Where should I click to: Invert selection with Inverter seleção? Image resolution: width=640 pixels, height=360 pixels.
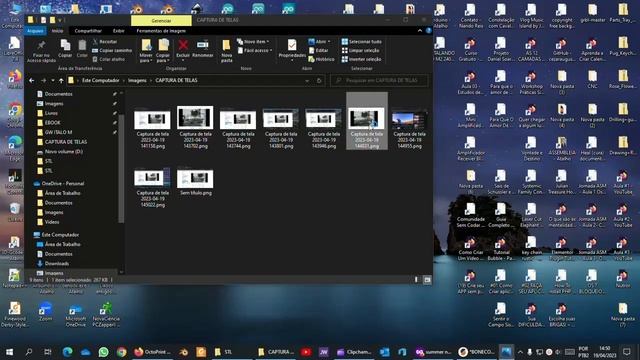click(x=361, y=59)
